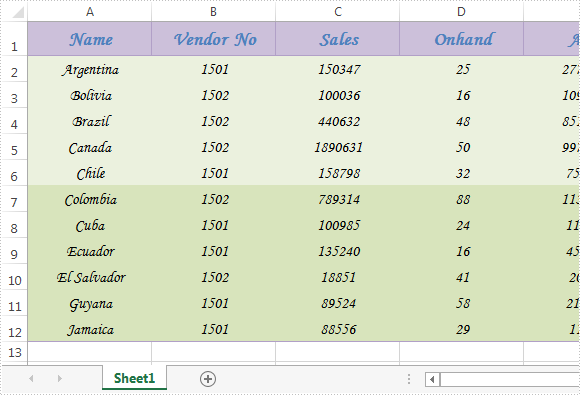Select column A header
Screen dimensions: 580x396
point(90,12)
